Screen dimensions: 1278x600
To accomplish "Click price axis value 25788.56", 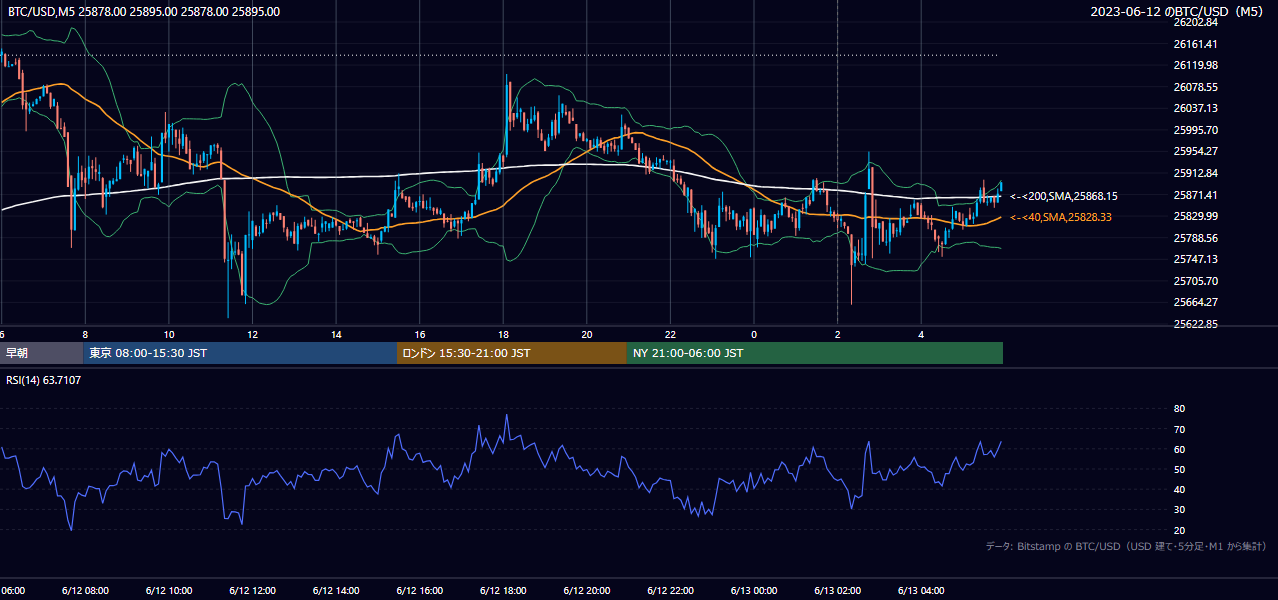I will click(x=1195, y=238).
